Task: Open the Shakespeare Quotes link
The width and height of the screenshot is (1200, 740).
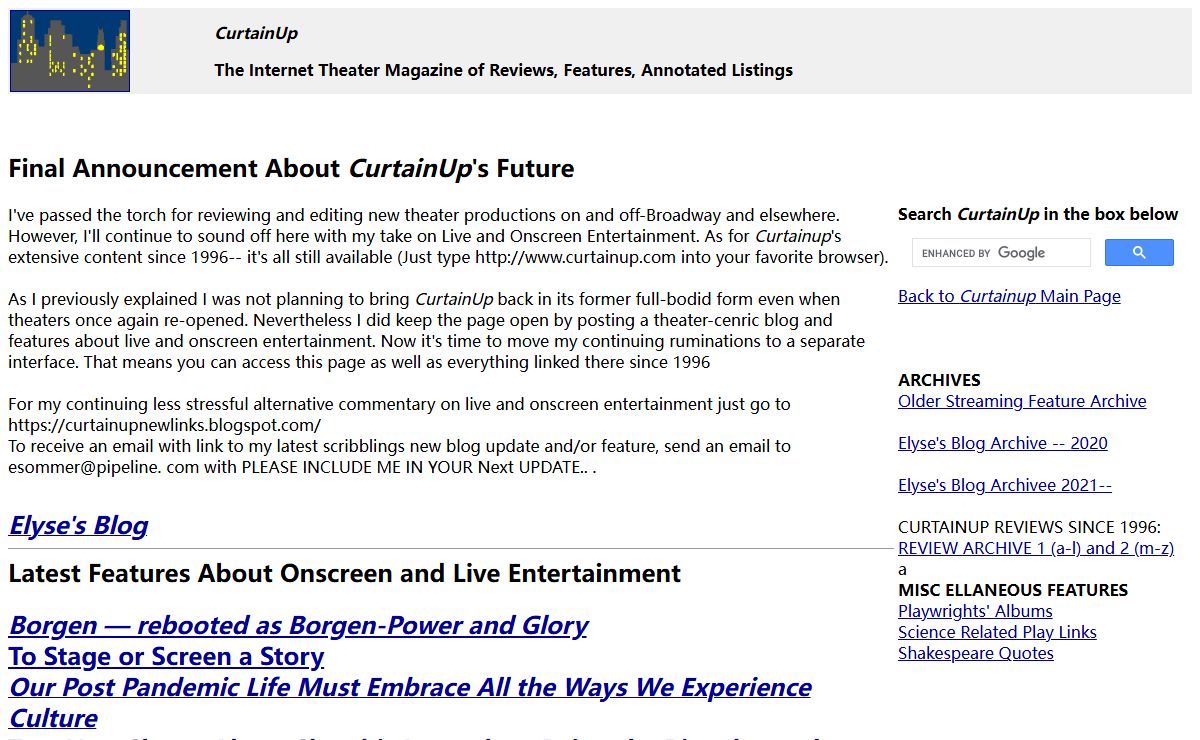Action: coord(976,653)
